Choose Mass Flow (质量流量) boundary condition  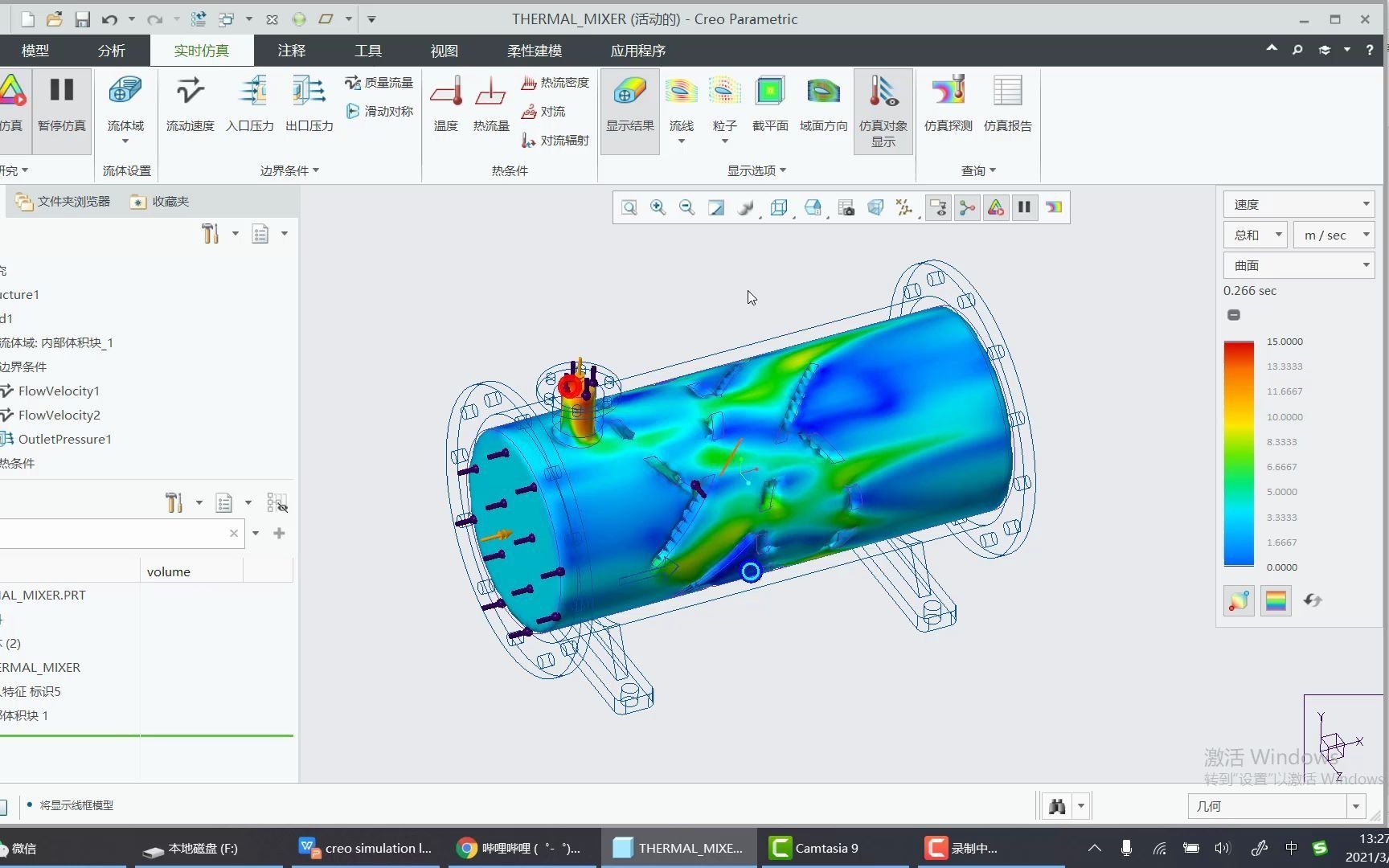[x=379, y=82]
